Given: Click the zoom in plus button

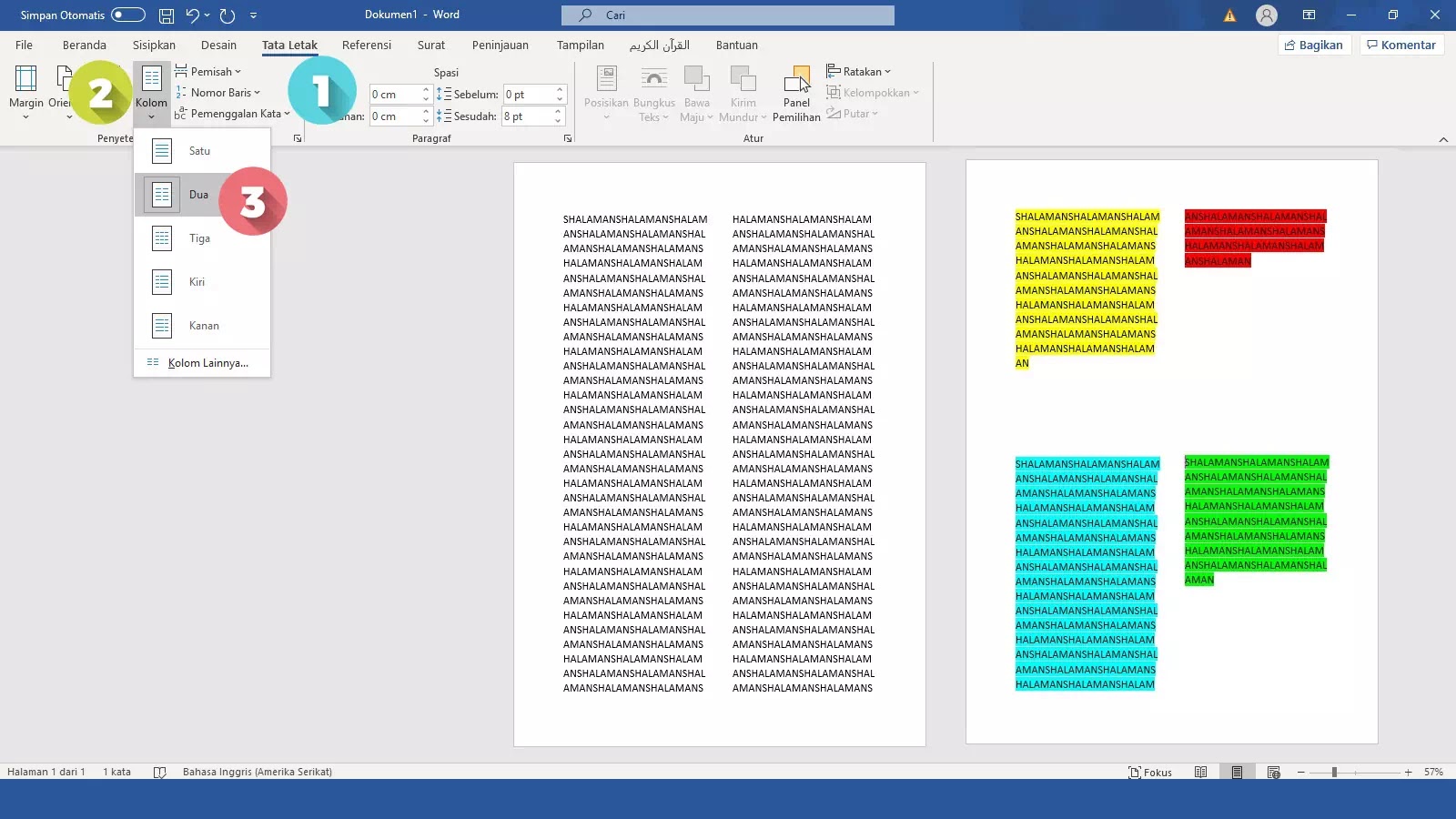Looking at the screenshot, I should (x=1408, y=772).
